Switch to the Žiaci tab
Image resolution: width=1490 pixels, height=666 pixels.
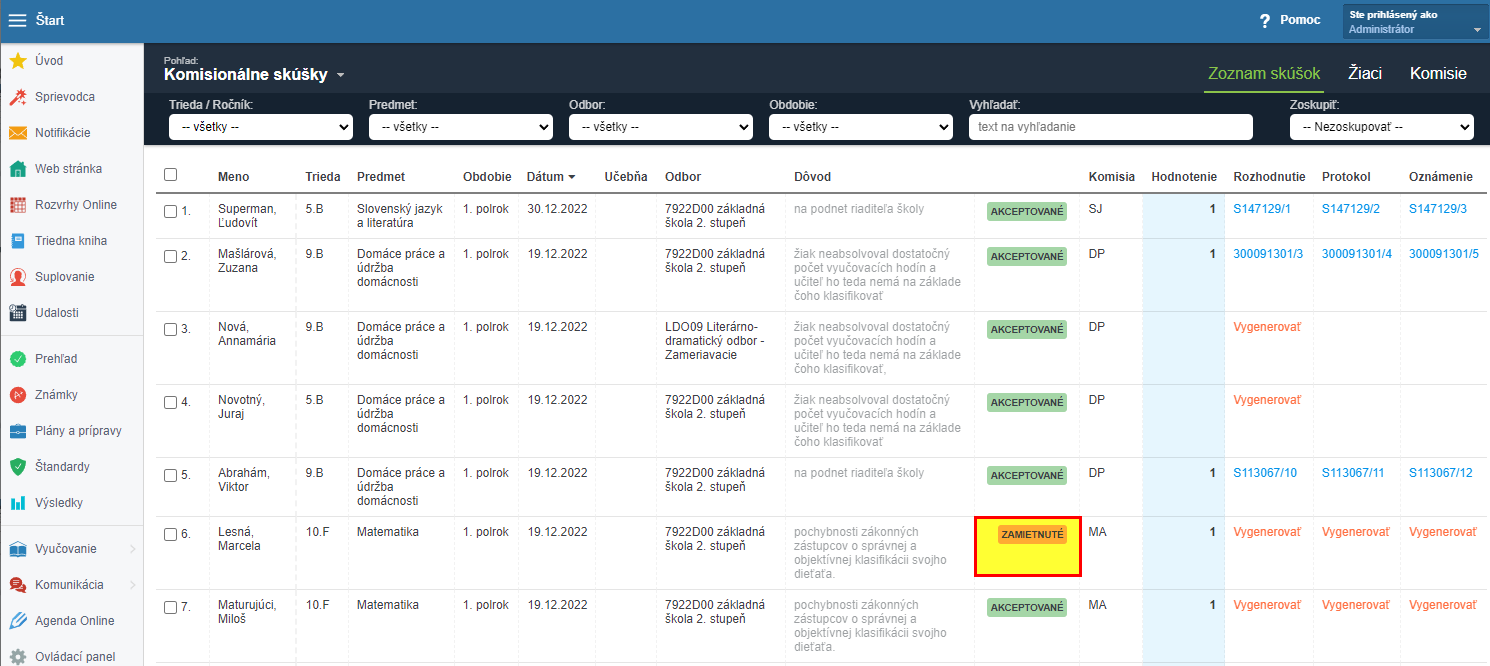coord(1365,73)
